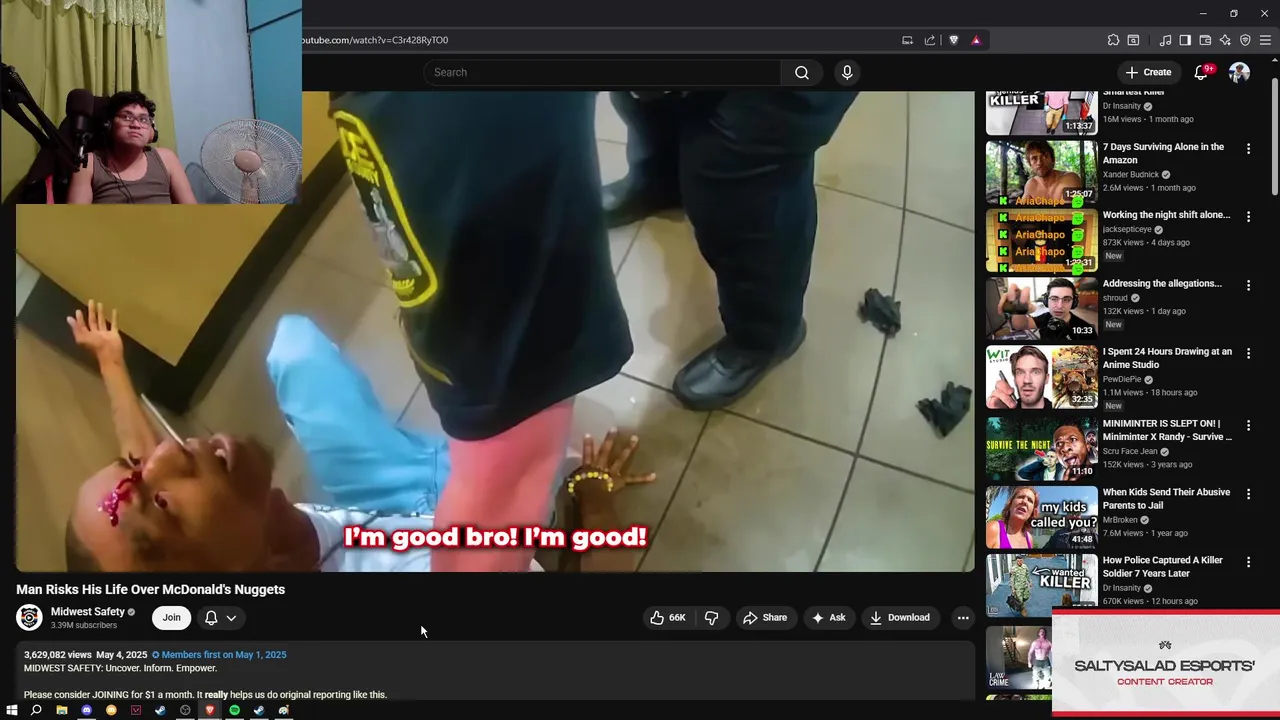1280x720 pixels.
Task: Open options for Working the night shift video
Action: [x=1248, y=216]
